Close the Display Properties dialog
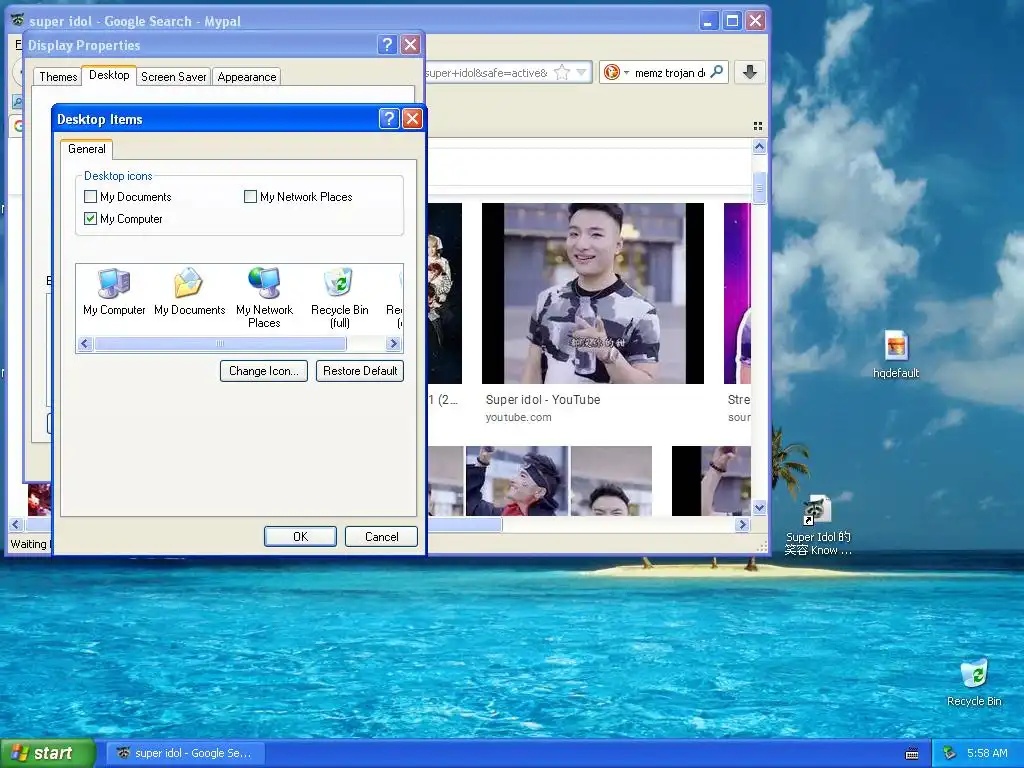 [x=410, y=44]
